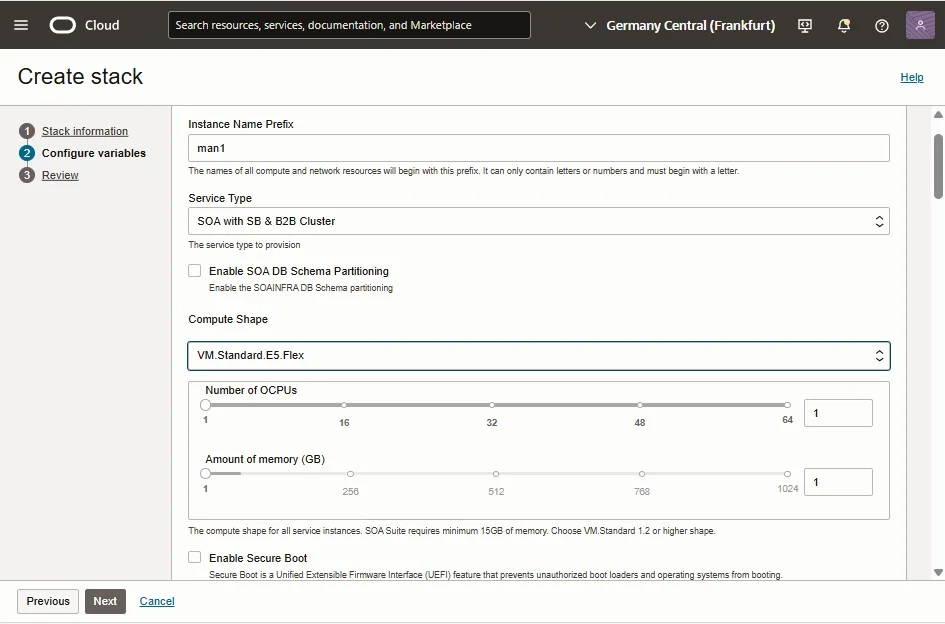
Task: Set memory slider to the 256 mark
Action: point(350,474)
